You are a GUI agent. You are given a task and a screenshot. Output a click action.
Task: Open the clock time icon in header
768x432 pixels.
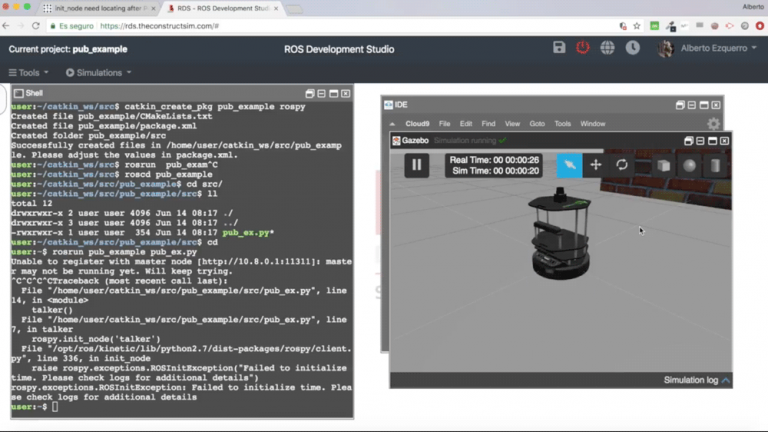point(632,48)
